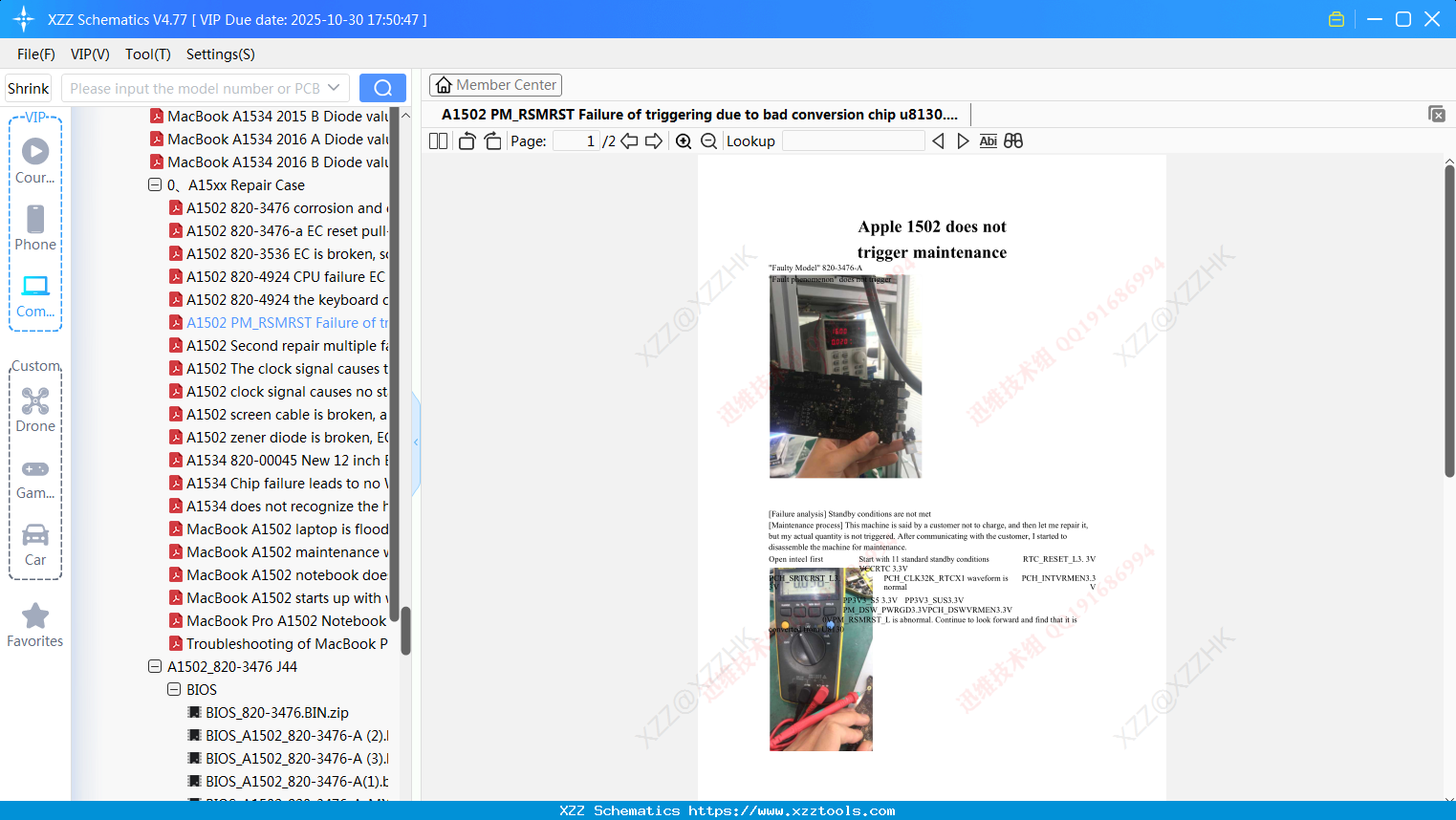Image resolution: width=1456 pixels, height=820 pixels.
Task: Click the file tree scroll-up arrow
Action: [x=405, y=116]
